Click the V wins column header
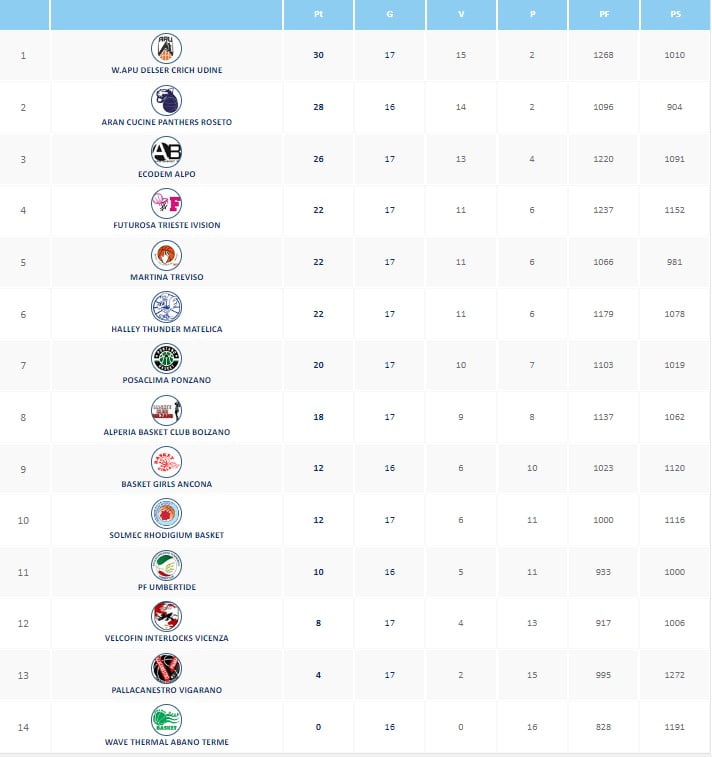The height and width of the screenshot is (757, 712). (461, 15)
